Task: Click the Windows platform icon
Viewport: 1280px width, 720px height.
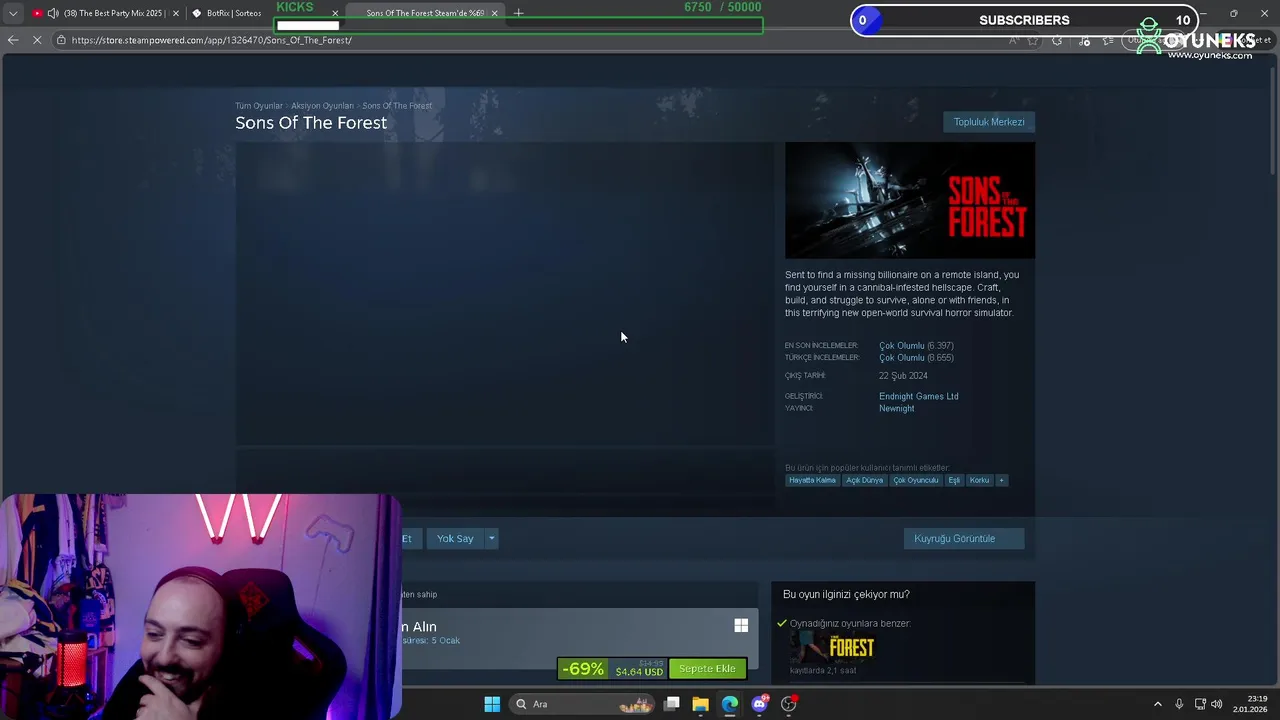Action: [741, 626]
